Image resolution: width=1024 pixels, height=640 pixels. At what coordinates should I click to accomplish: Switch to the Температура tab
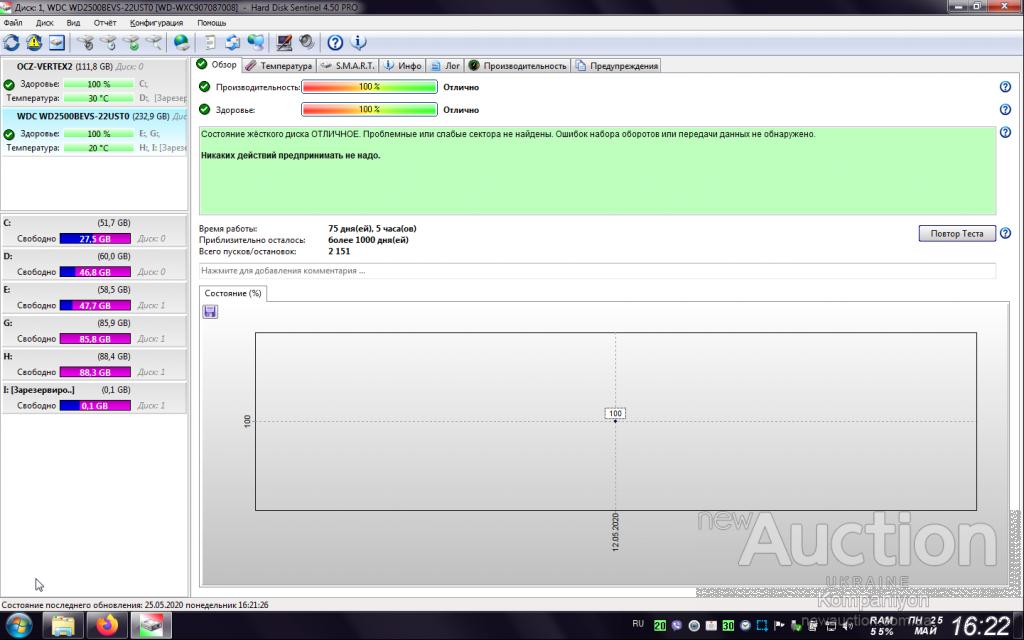pyautogui.click(x=279, y=65)
